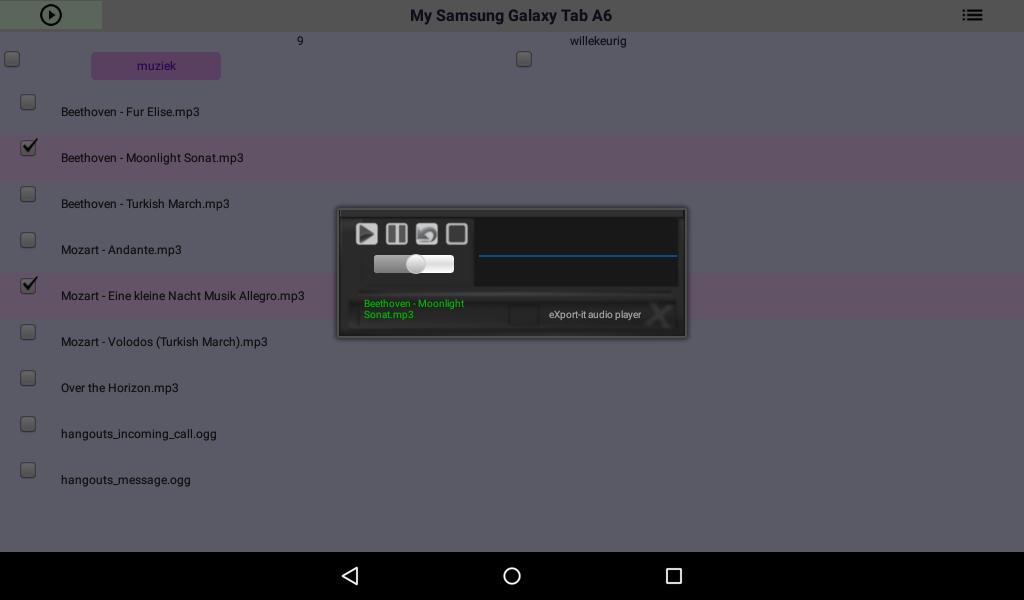Click the My Samsung Galaxy Tab A6 title
The height and width of the screenshot is (600, 1024).
(511, 16)
